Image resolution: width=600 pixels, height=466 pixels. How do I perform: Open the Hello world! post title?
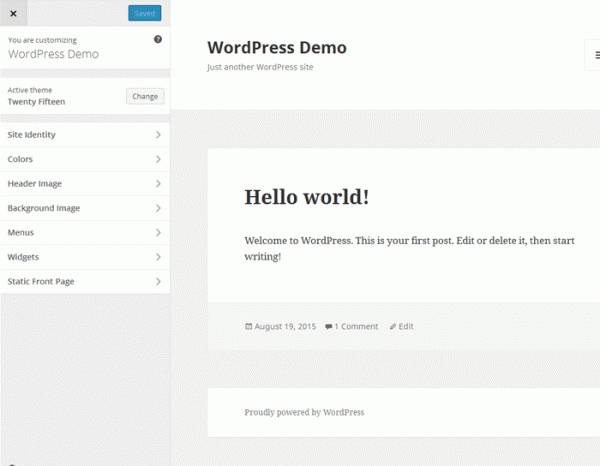pos(306,196)
